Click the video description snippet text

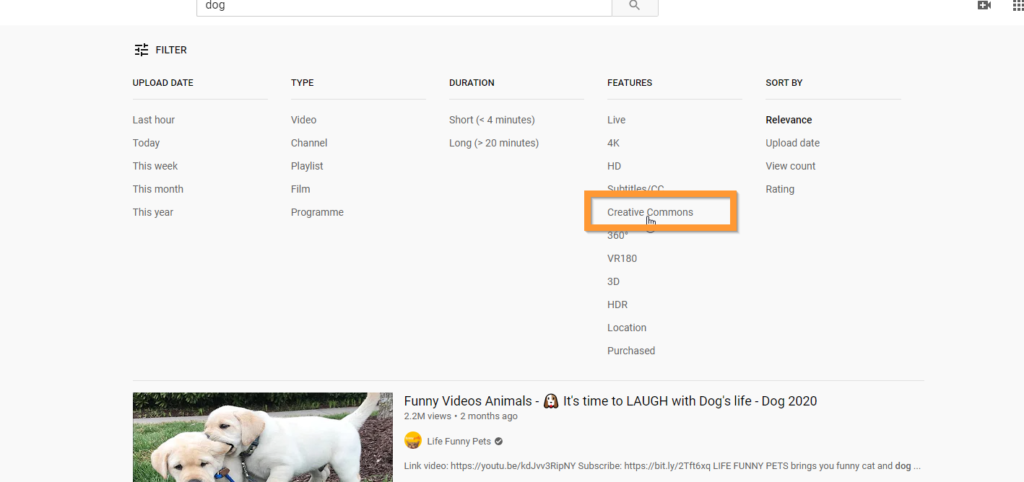pos(662,466)
